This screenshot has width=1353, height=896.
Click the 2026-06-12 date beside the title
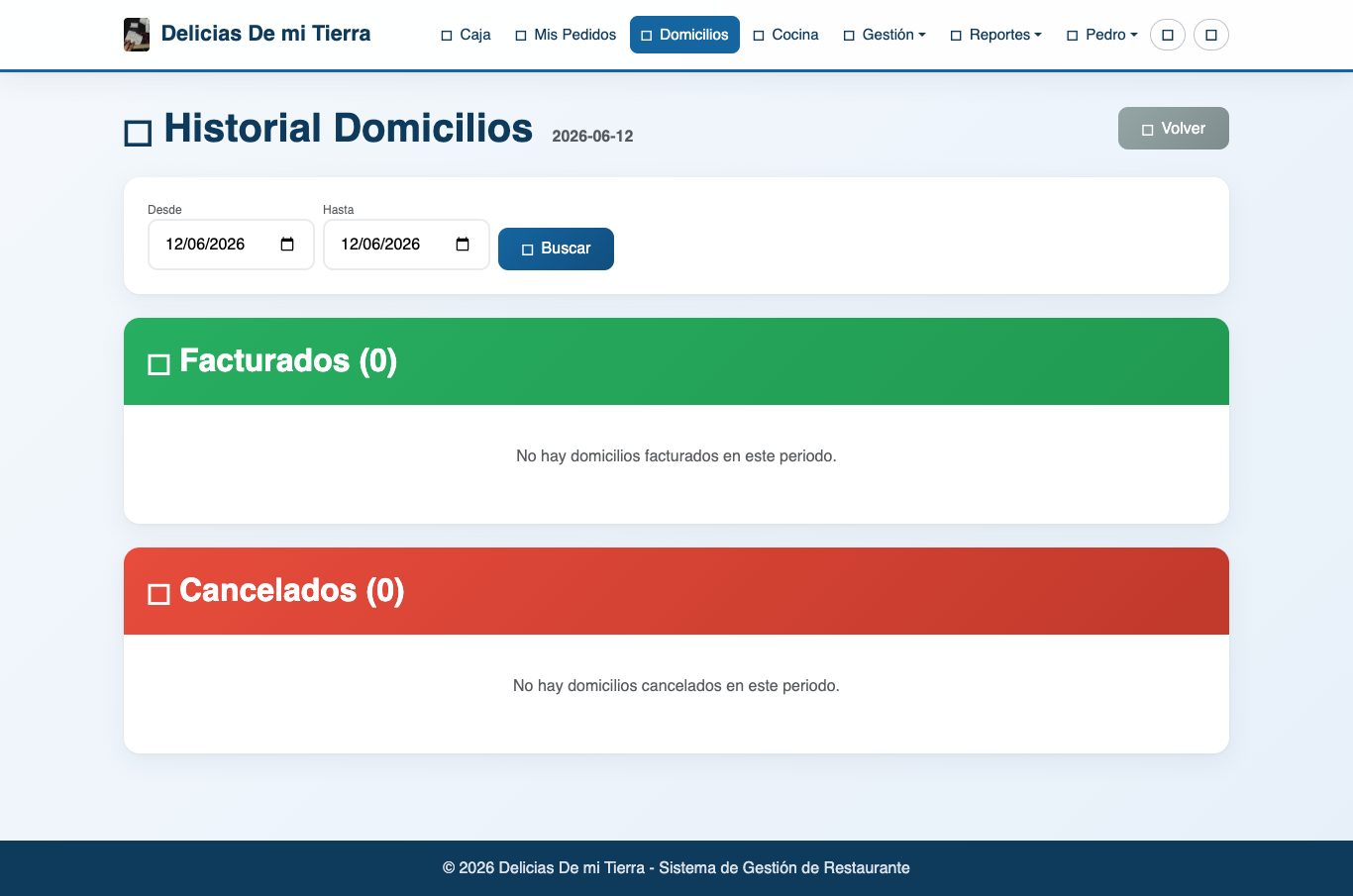pyautogui.click(x=592, y=137)
